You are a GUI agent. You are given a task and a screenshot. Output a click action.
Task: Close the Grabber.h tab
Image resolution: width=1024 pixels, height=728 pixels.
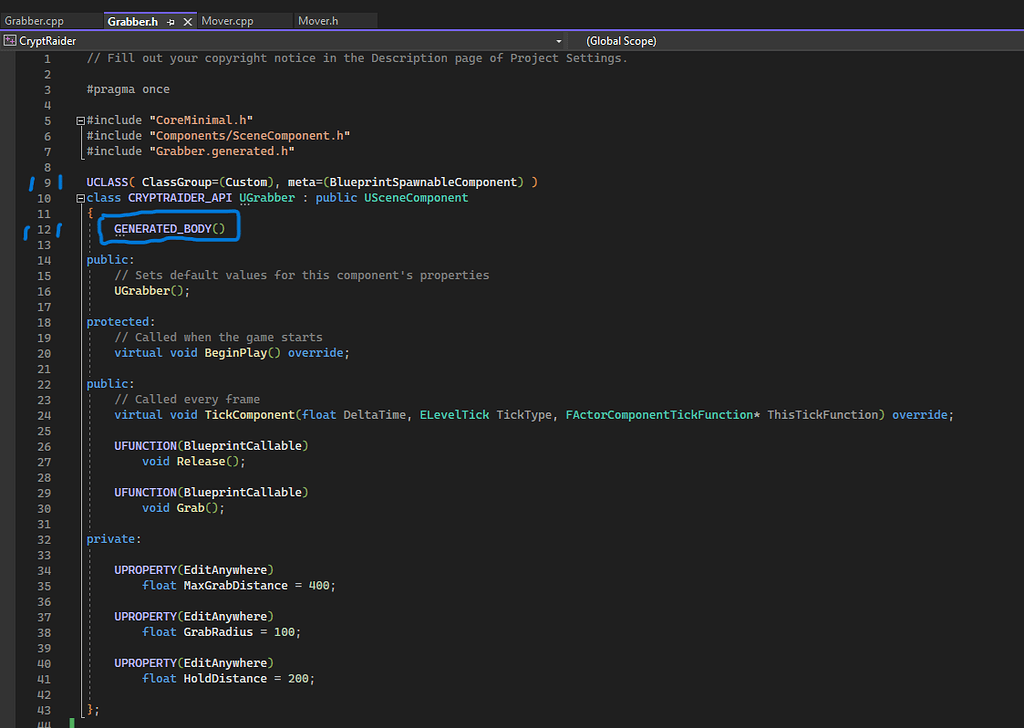click(186, 19)
